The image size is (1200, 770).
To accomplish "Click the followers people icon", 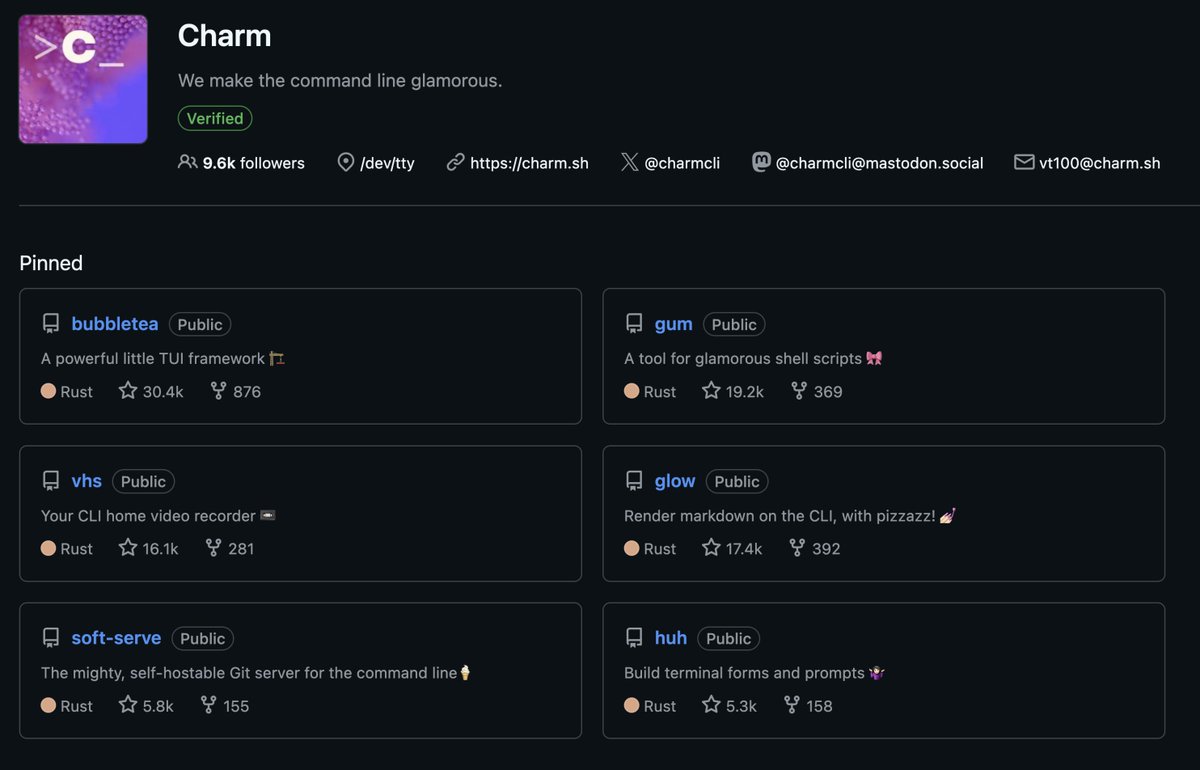I will point(187,161).
